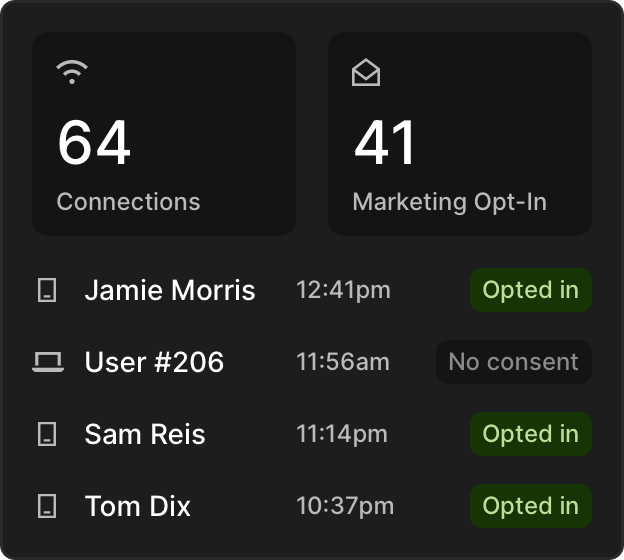Click the Connections label
624x560 pixels.
[128, 202]
